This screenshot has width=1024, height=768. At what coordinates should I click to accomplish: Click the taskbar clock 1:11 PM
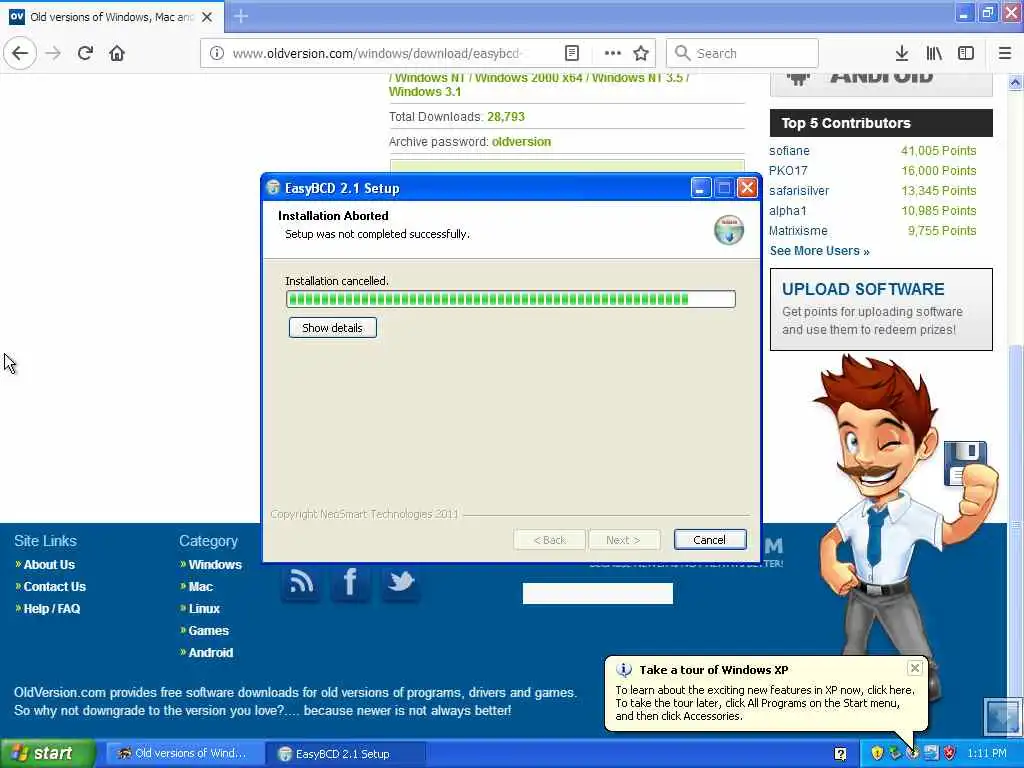tap(987, 754)
